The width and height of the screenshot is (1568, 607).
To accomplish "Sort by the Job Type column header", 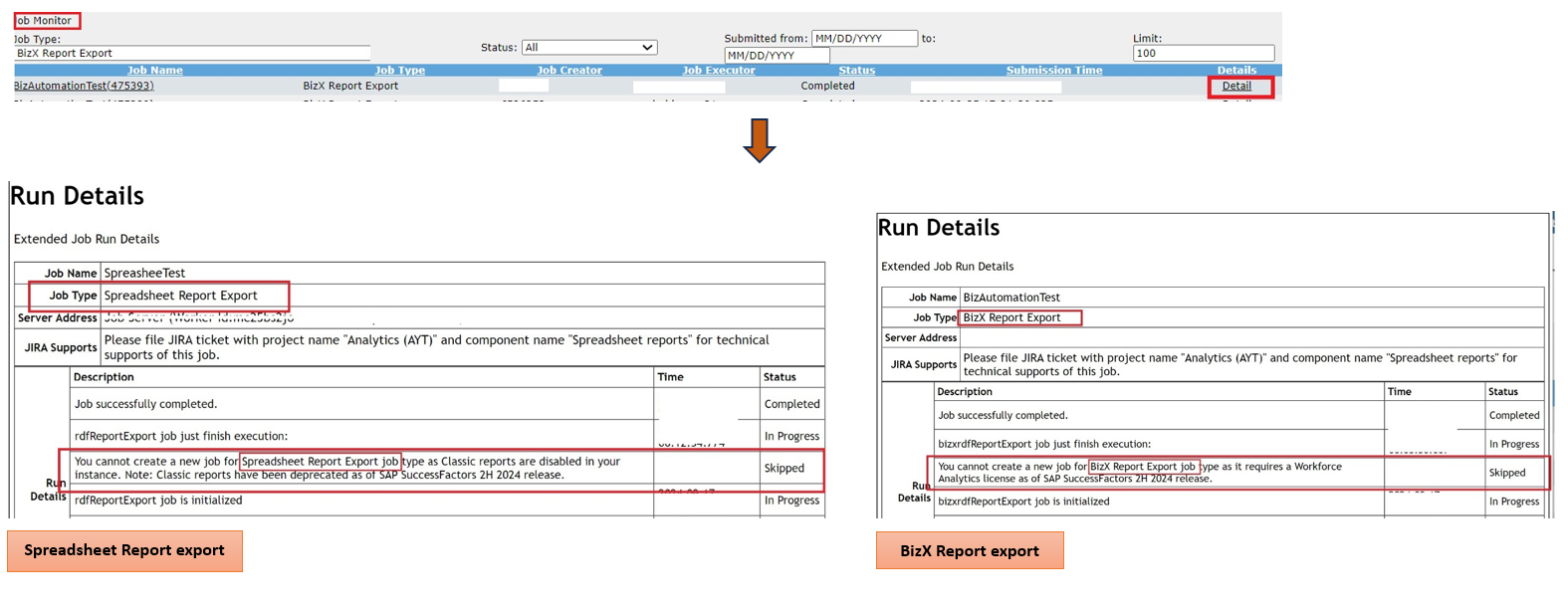I will (400, 71).
